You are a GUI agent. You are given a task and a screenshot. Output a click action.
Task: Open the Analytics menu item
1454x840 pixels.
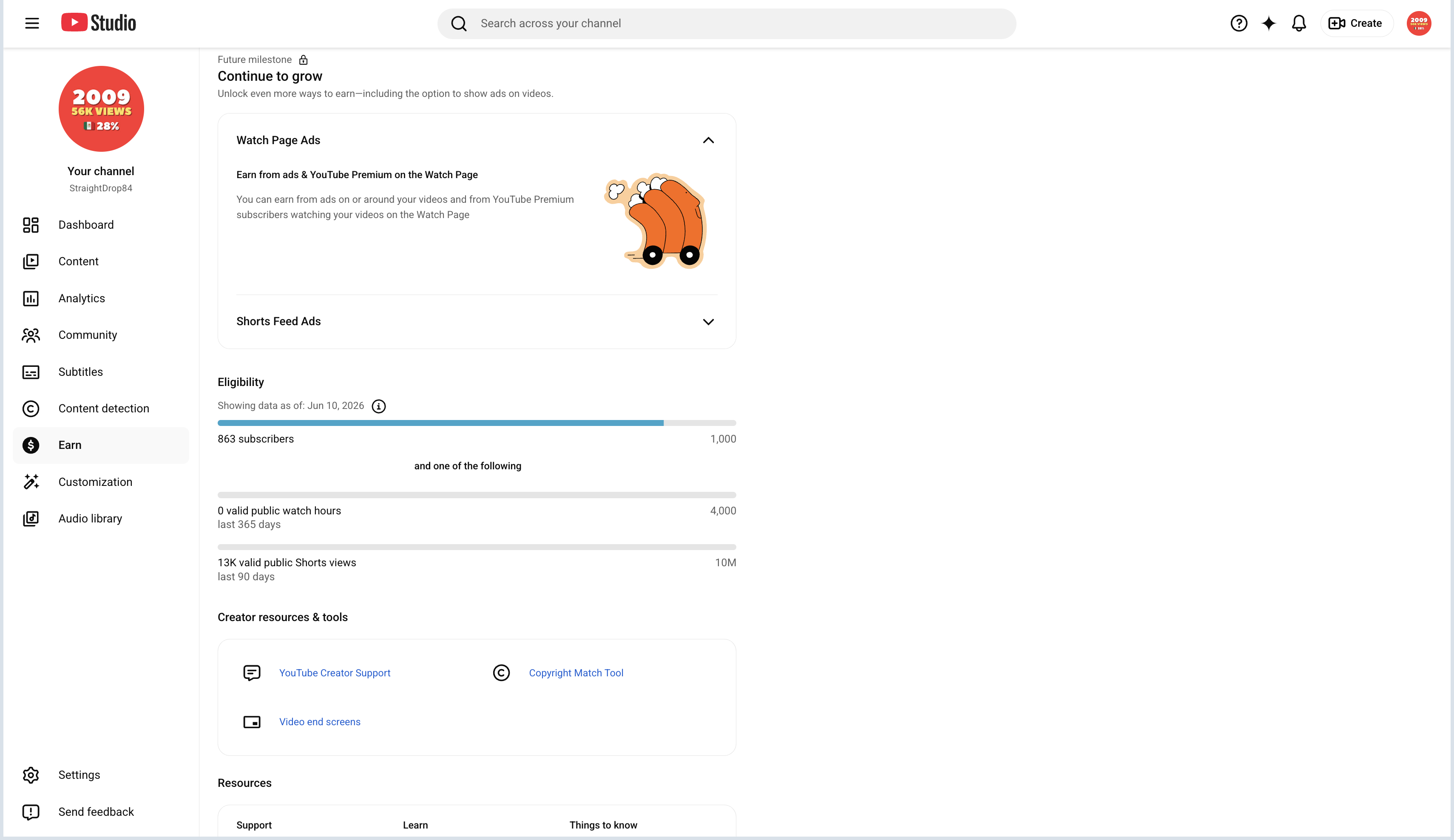101,298
